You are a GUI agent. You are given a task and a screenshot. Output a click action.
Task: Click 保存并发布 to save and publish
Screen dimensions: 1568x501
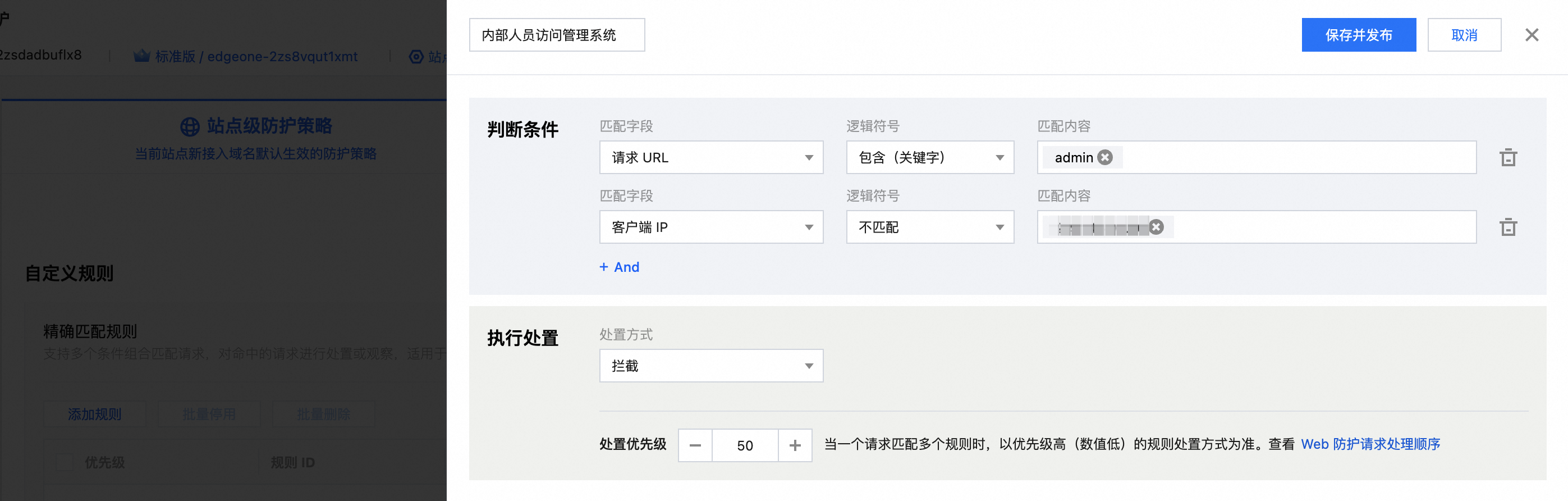point(1359,35)
